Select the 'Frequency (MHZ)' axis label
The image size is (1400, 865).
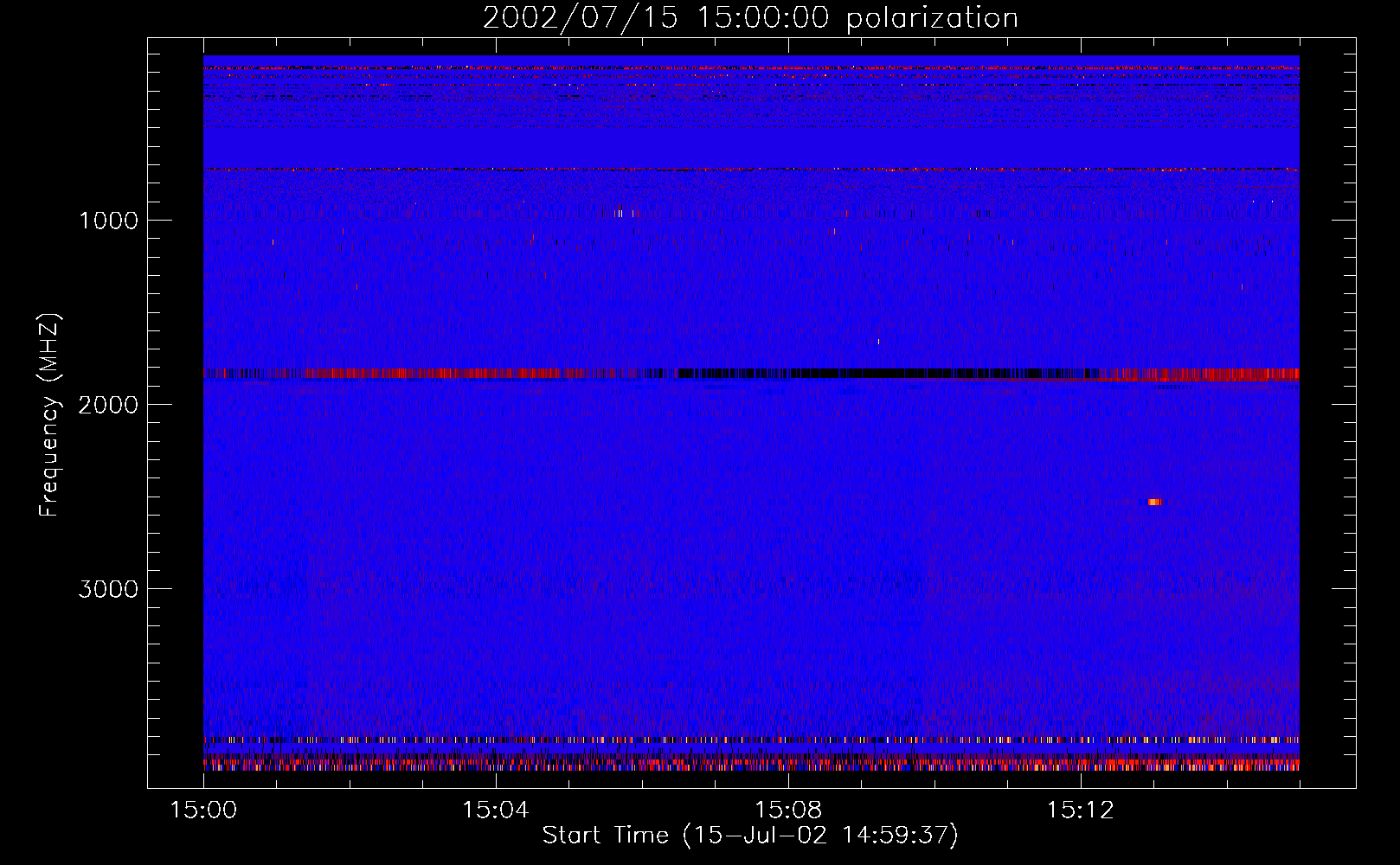click(50, 415)
